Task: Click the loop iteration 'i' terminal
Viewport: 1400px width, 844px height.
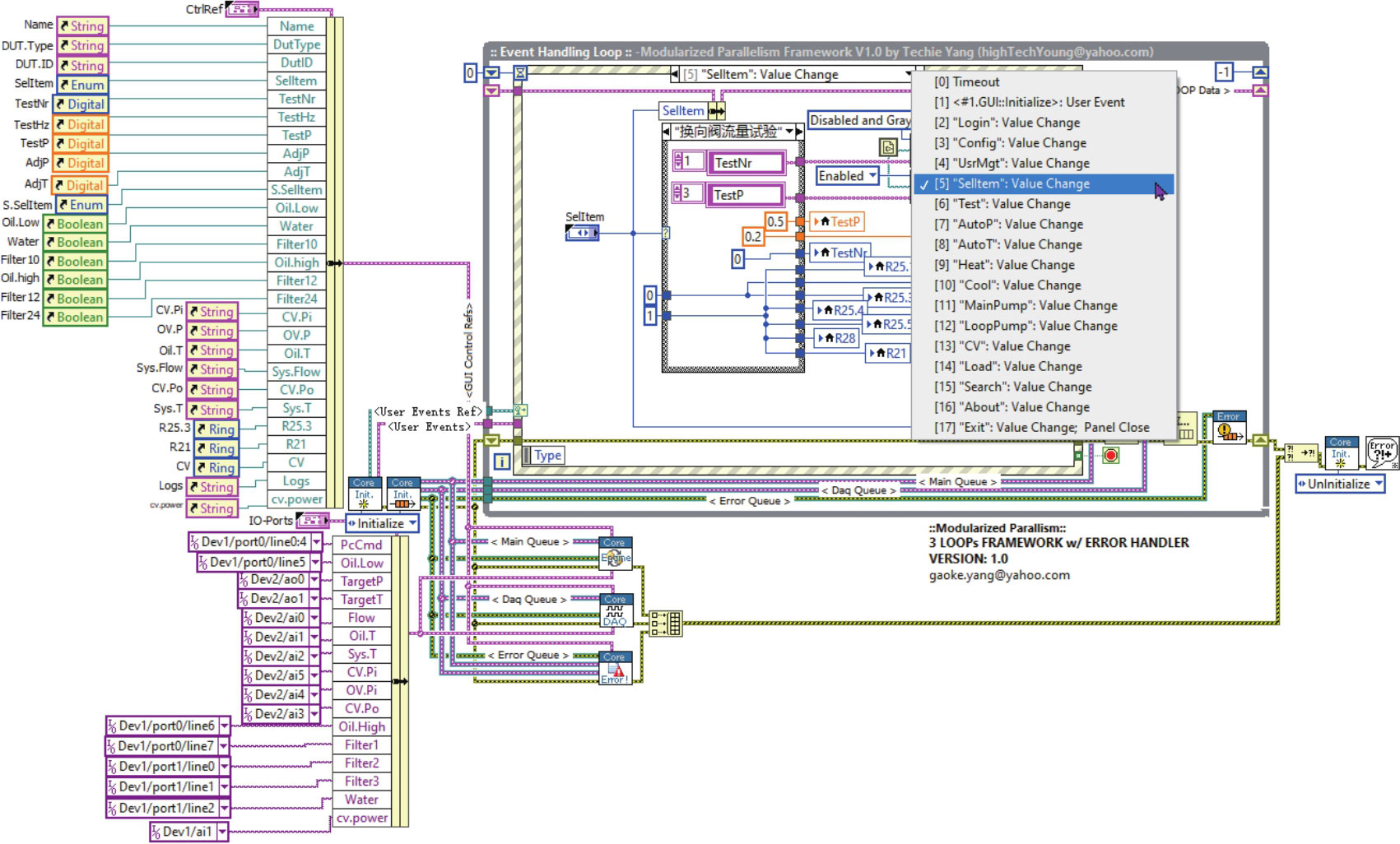Action: (500, 461)
